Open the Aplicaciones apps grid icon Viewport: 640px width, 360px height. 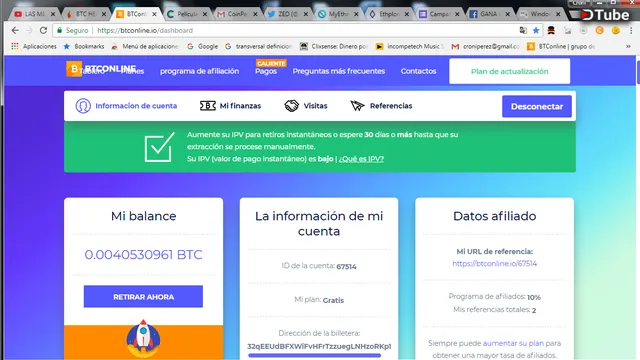15,47
